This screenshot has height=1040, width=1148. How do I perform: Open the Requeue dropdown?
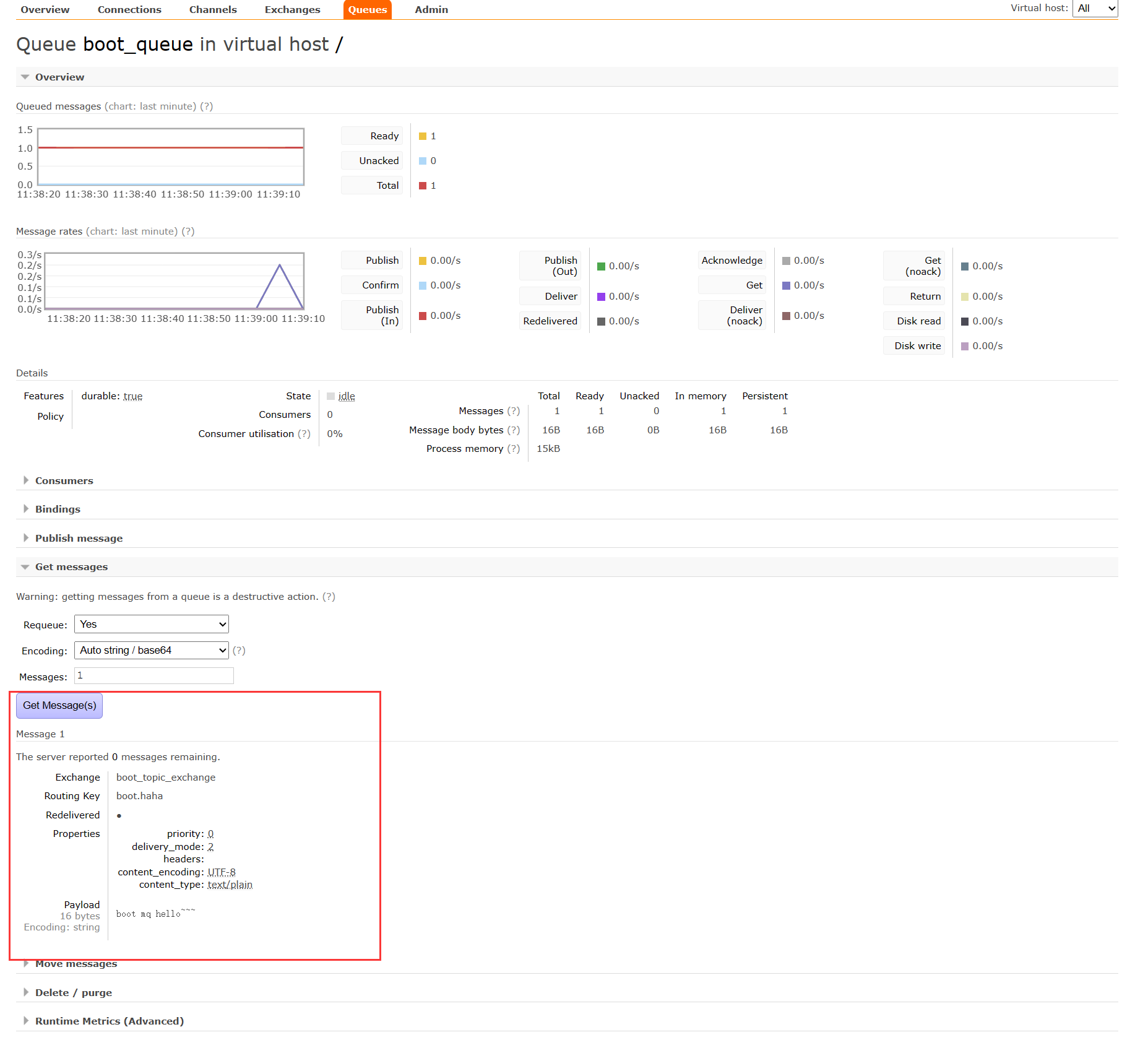click(x=150, y=624)
